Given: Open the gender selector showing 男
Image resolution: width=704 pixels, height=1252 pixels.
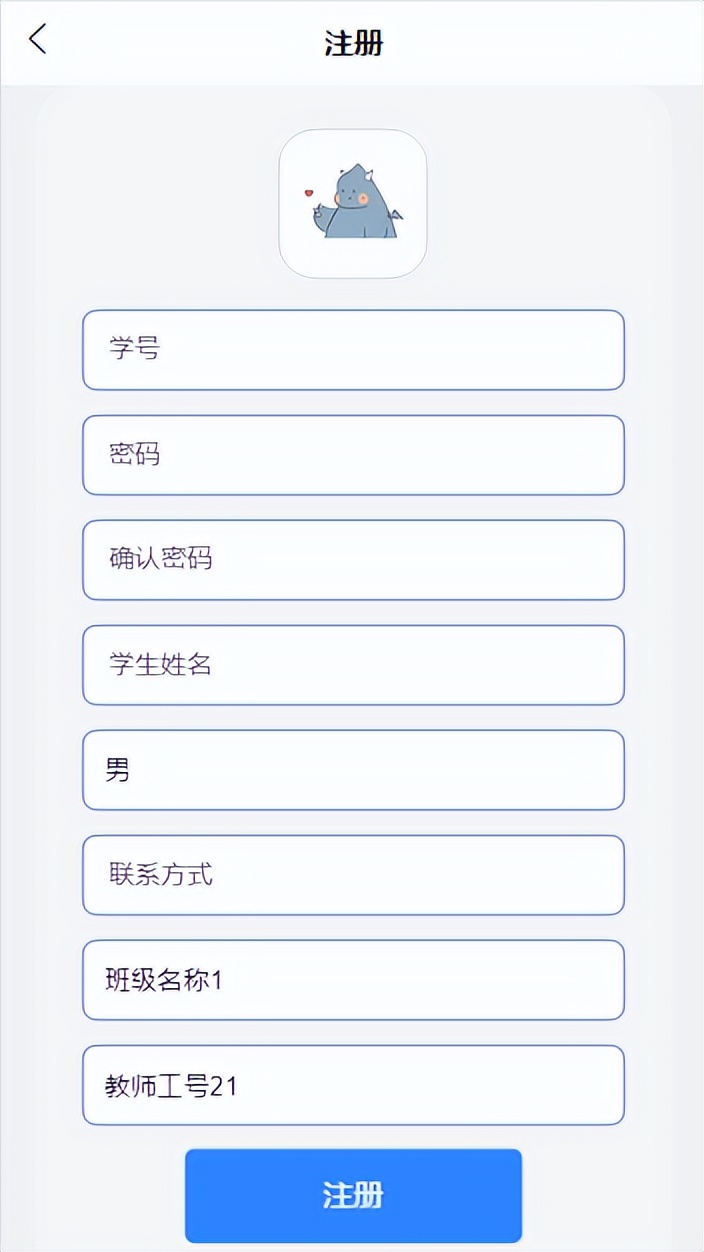Looking at the screenshot, I should 352,770.
